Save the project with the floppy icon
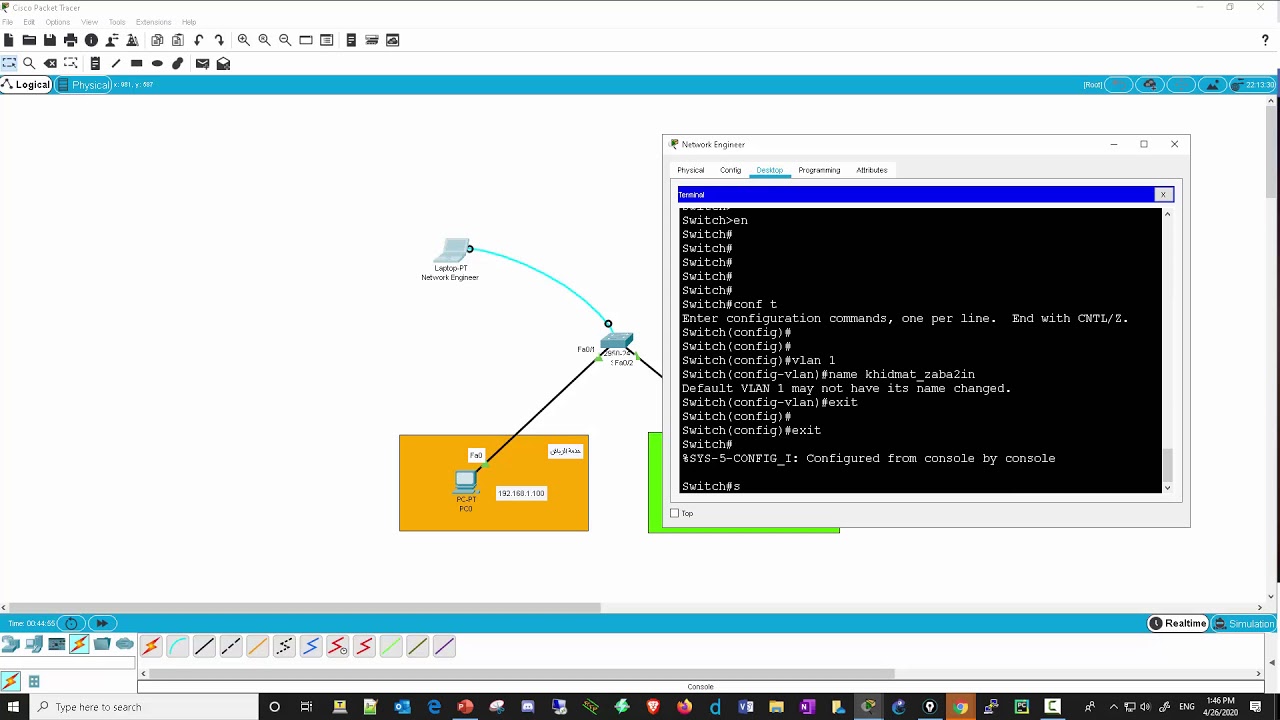Image resolution: width=1280 pixels, height=720 pixels. (x=50, y=40)
